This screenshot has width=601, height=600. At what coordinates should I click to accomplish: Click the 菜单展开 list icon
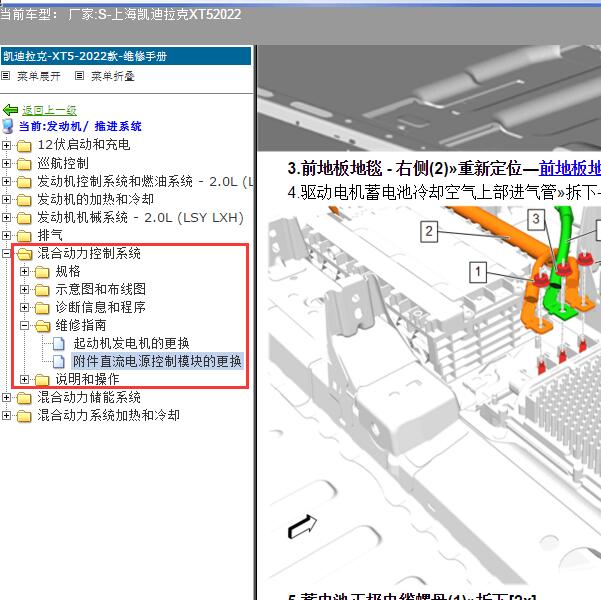[5, 76]
